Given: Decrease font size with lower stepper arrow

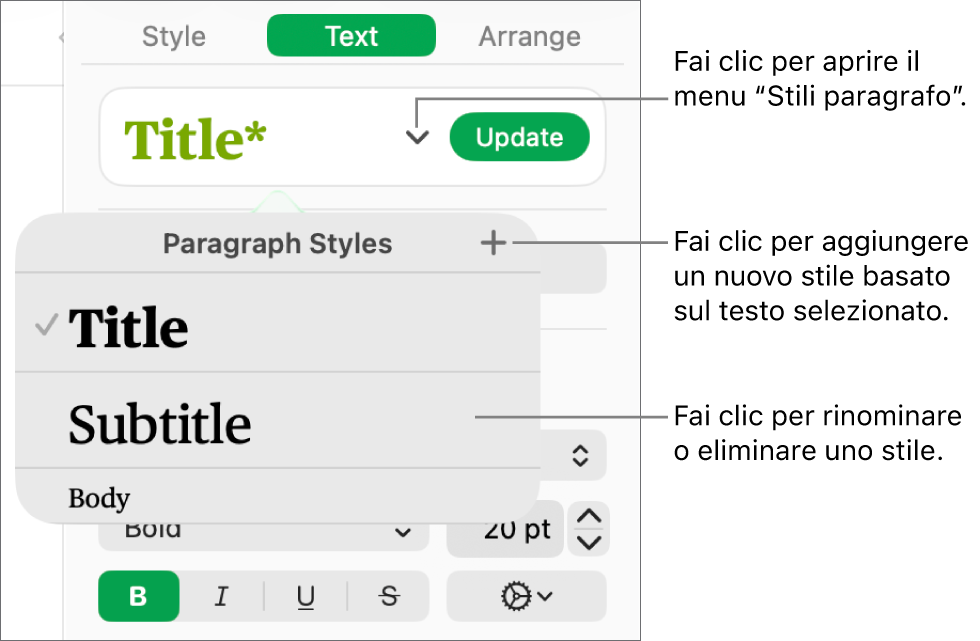Looking at the screenshot, I should pos(589,542).
